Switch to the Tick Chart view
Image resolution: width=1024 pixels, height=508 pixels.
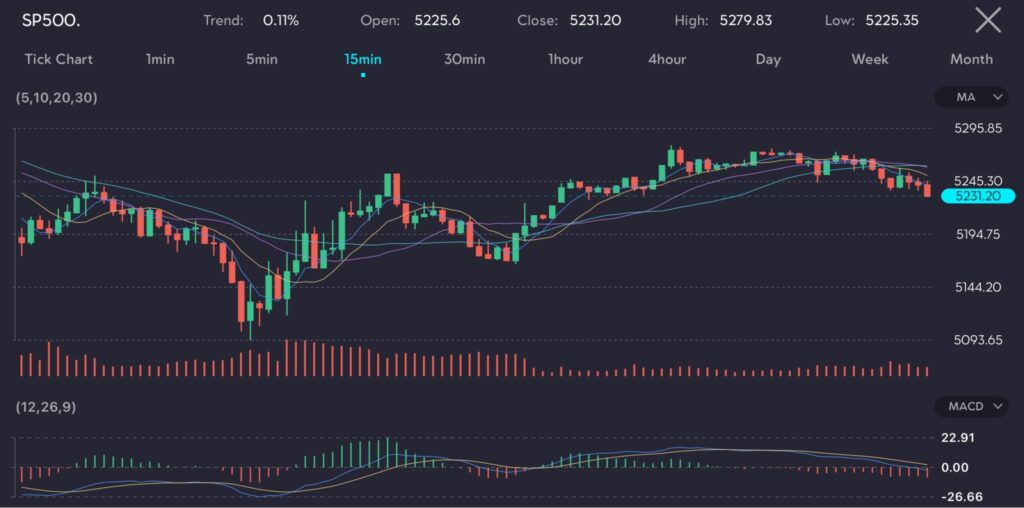tap(58, 59)
